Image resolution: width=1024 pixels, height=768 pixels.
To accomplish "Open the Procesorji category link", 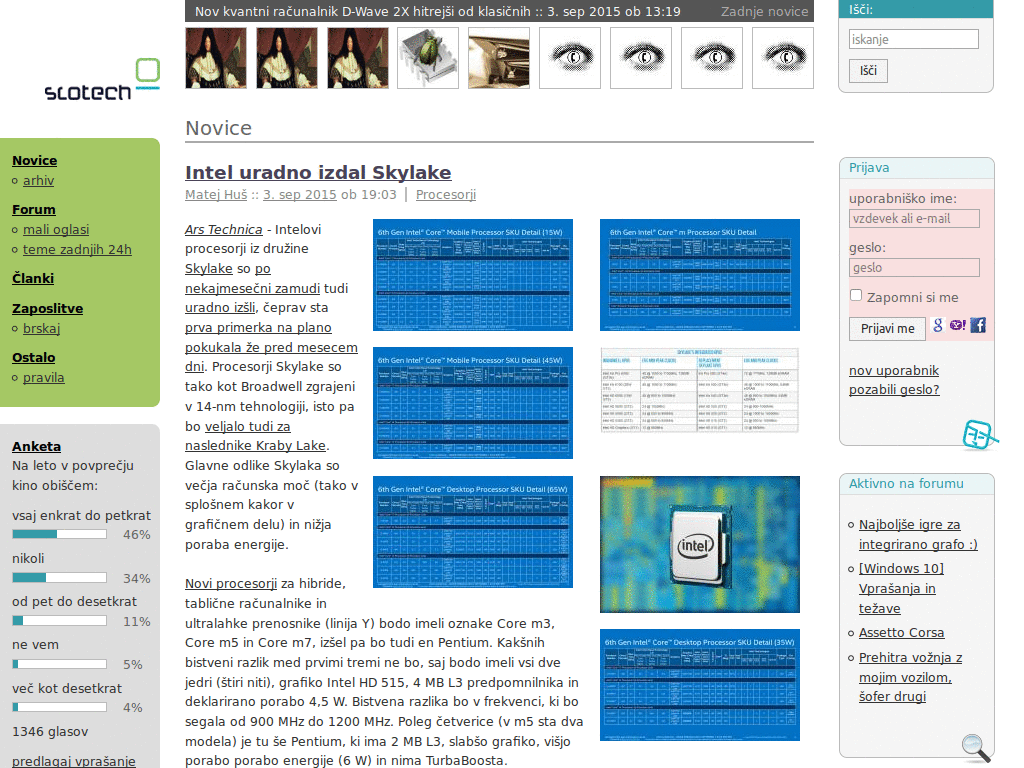I will pos(446,195).
